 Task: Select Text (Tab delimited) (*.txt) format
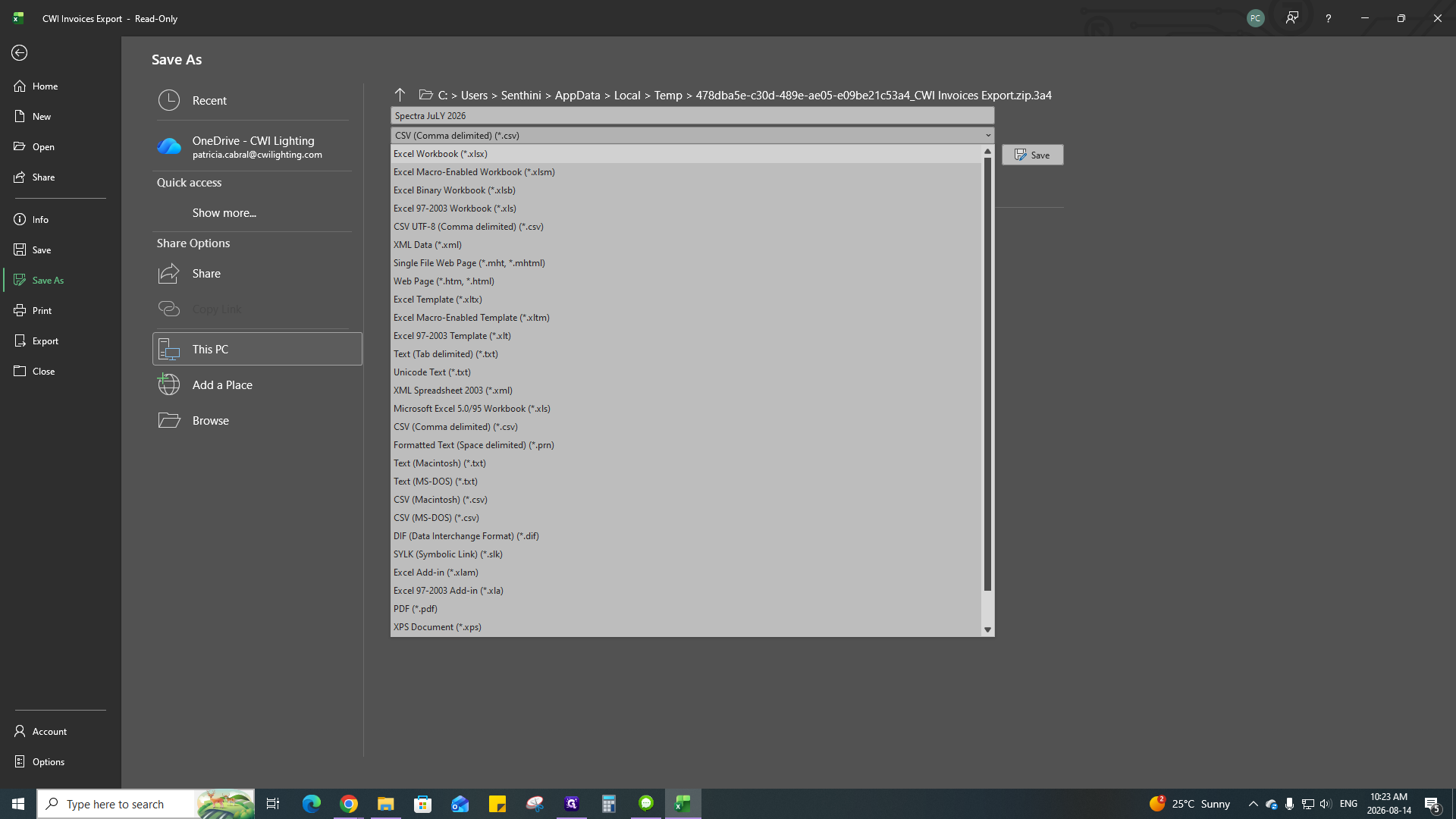click(x=686, y=354)
